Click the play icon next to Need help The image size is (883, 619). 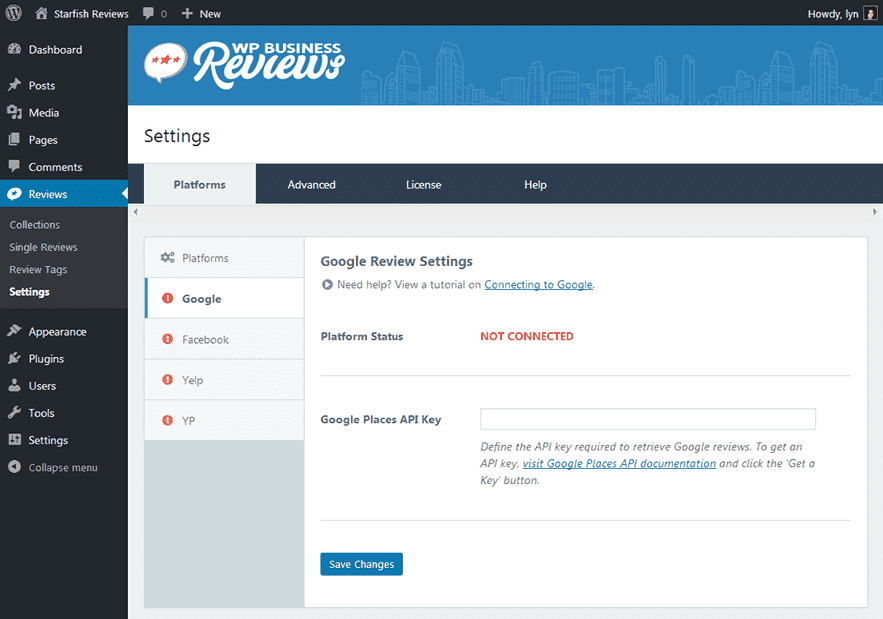[x=327, y=284]
